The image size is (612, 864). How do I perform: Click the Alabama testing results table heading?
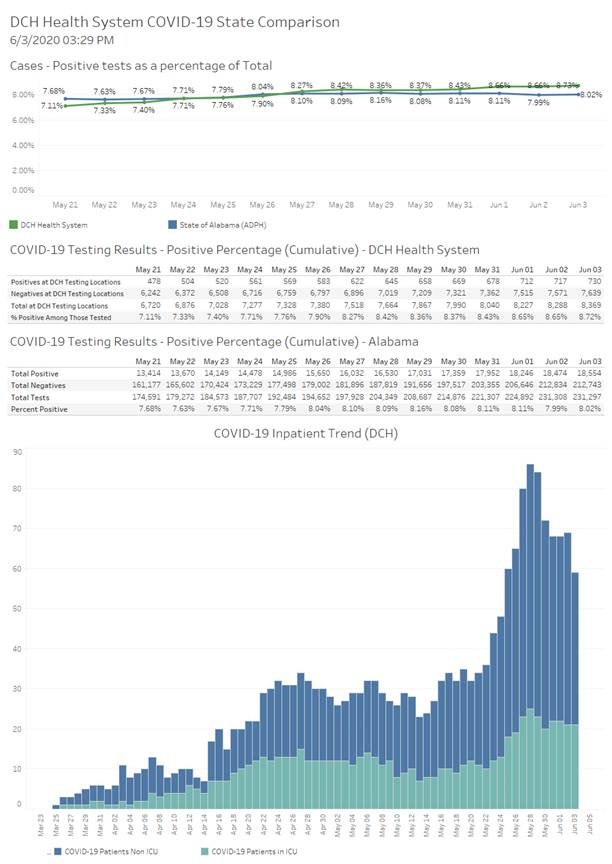[x=214, y=342]
